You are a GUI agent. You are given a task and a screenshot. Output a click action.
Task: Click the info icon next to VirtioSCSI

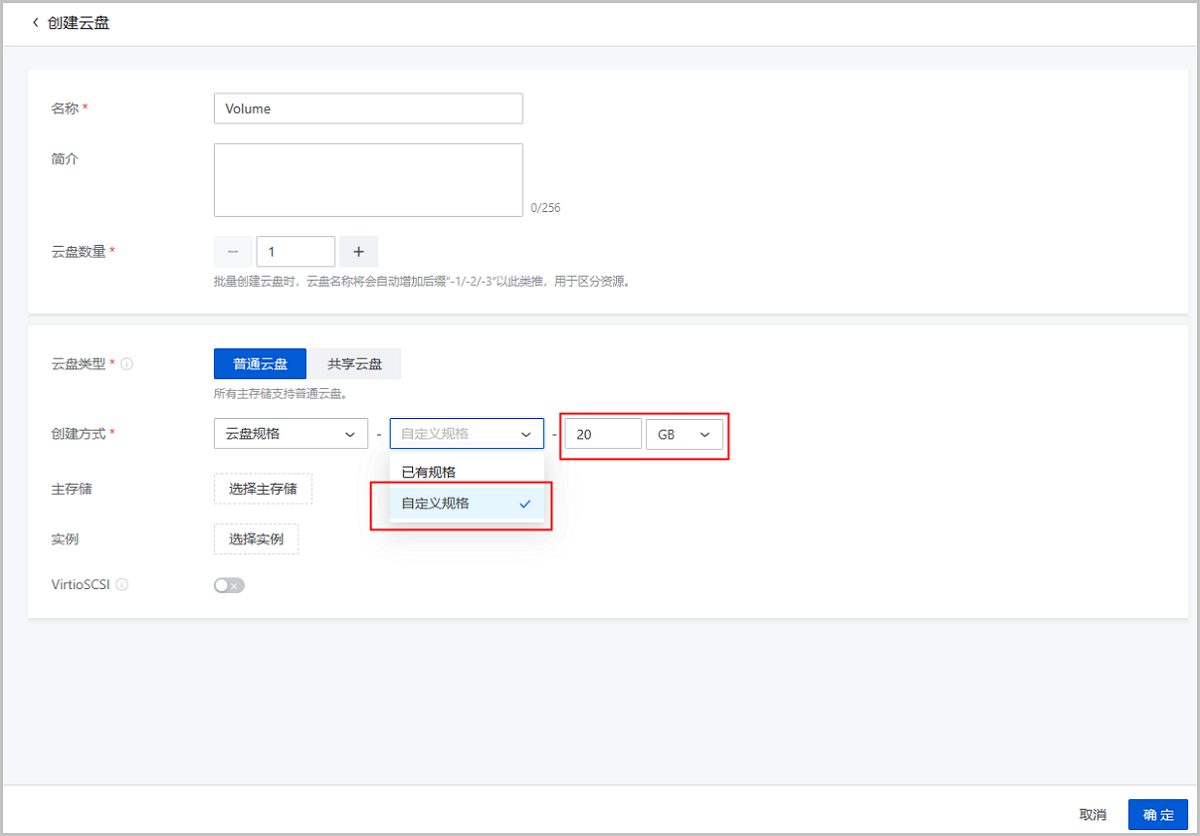[x=122, y=584]
